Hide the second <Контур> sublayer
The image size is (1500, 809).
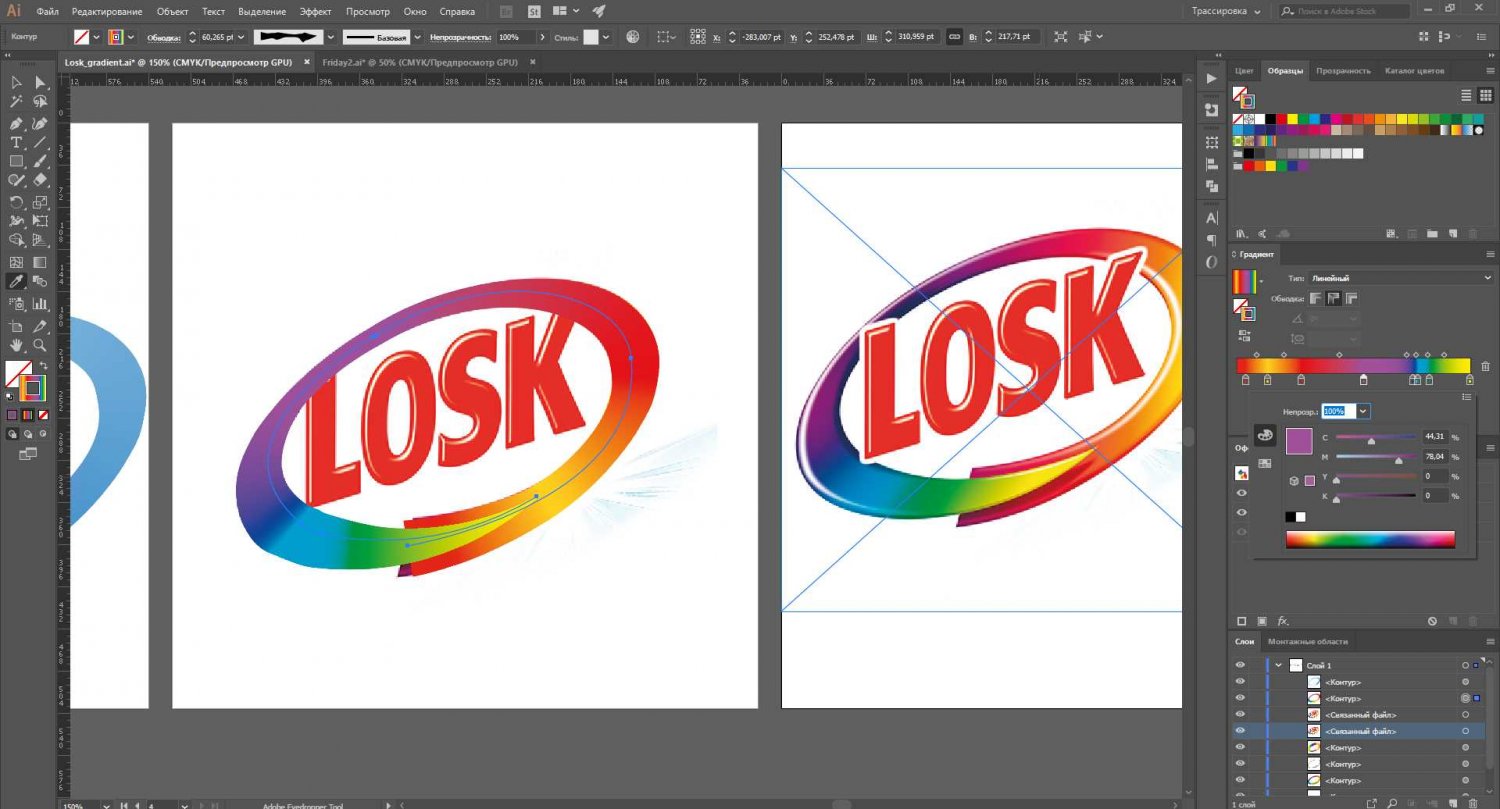[1240, 698]
